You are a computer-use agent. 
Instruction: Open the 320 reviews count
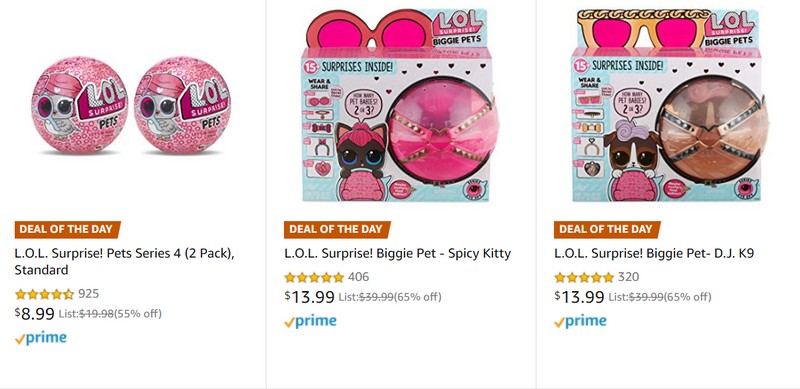click(629, 277)
